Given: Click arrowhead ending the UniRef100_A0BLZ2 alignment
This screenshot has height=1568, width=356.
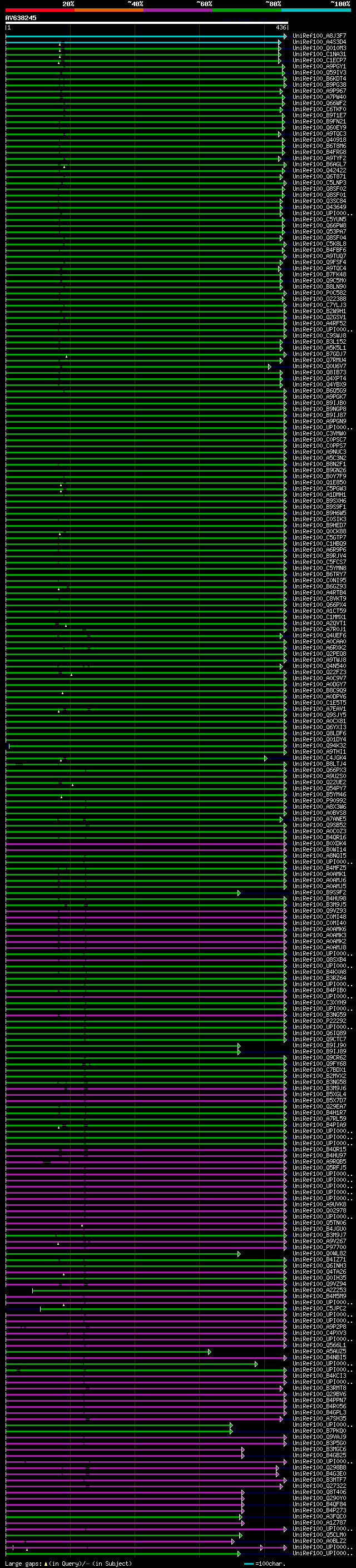Looking at the screenshot, I should click(x=233, y=1541).
